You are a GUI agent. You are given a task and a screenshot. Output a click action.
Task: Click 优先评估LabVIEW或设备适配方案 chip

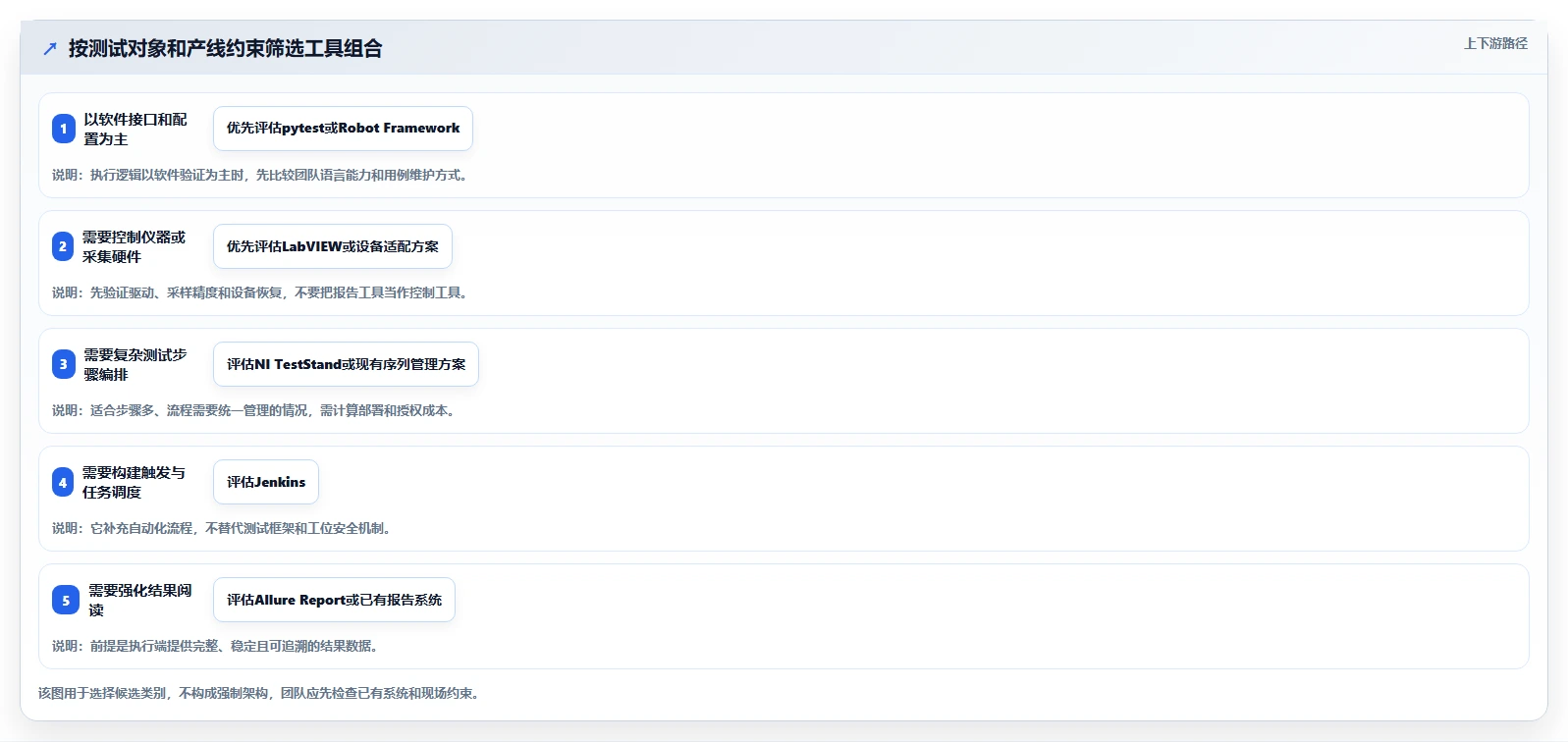(333, 246)
